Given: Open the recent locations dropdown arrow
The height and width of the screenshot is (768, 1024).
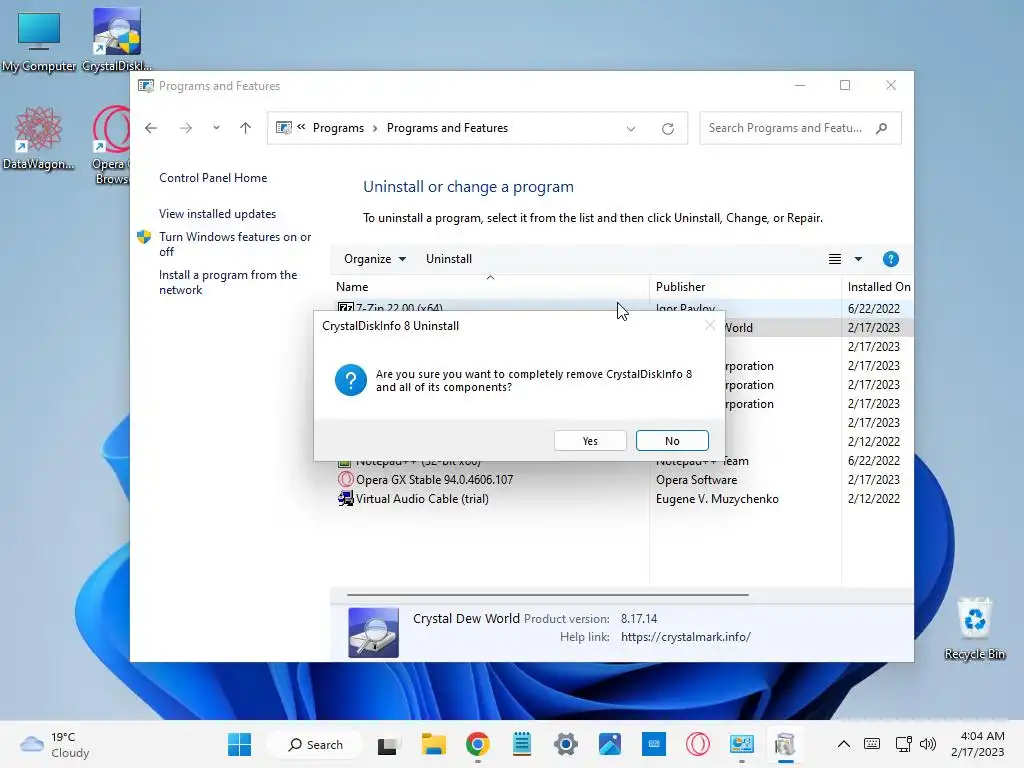Looking at the screenshot, I should (216, 128).
